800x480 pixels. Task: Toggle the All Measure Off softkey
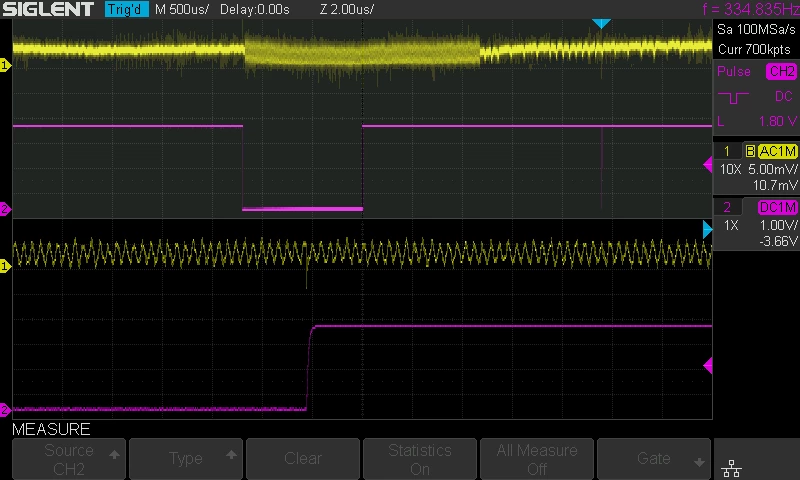(x=537, y=459)
